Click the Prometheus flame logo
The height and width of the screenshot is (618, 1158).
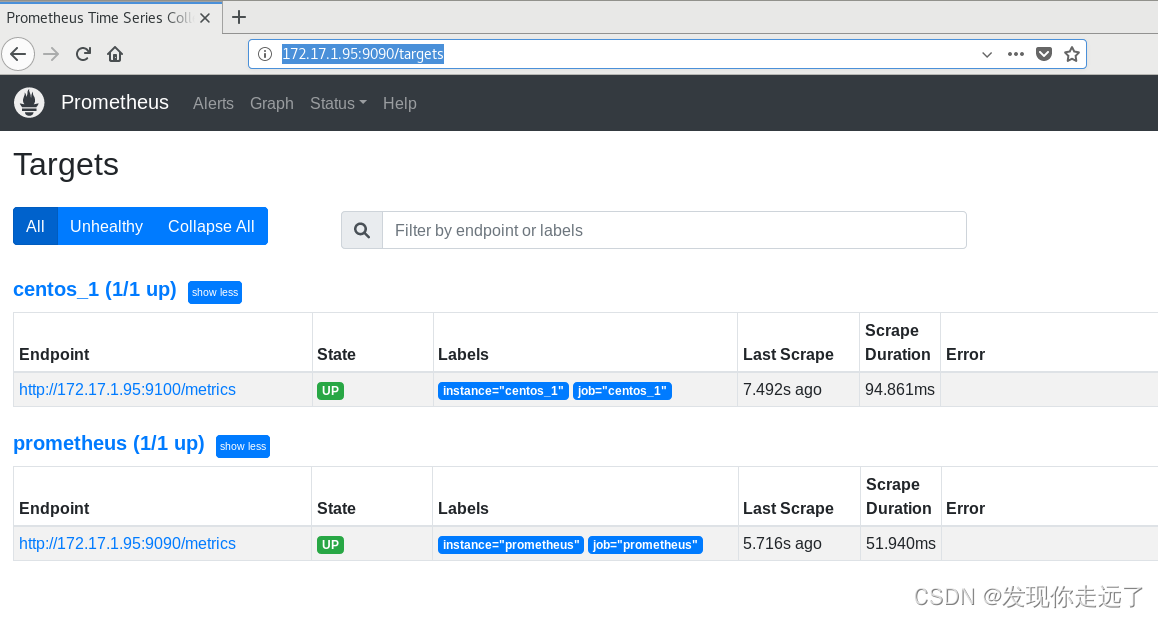pyautogui.click(x=30, y=103)
